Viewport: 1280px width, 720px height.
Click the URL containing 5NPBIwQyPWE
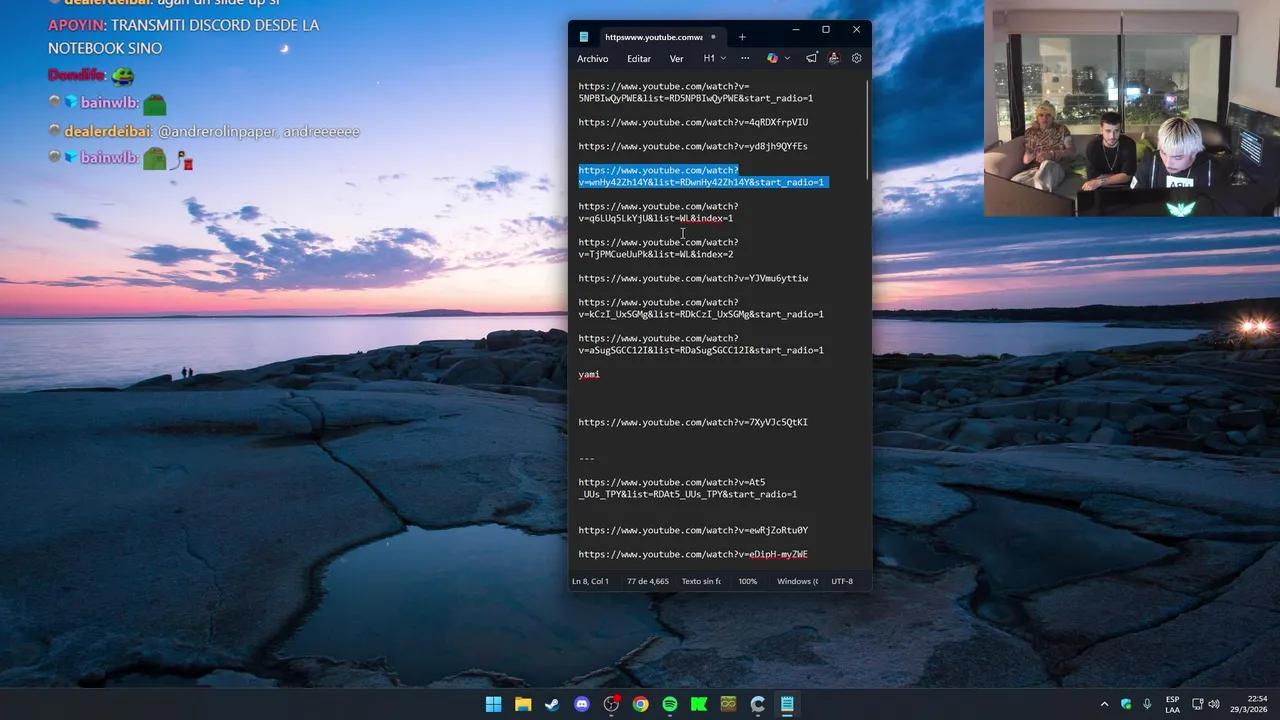[x=695, y=92]
